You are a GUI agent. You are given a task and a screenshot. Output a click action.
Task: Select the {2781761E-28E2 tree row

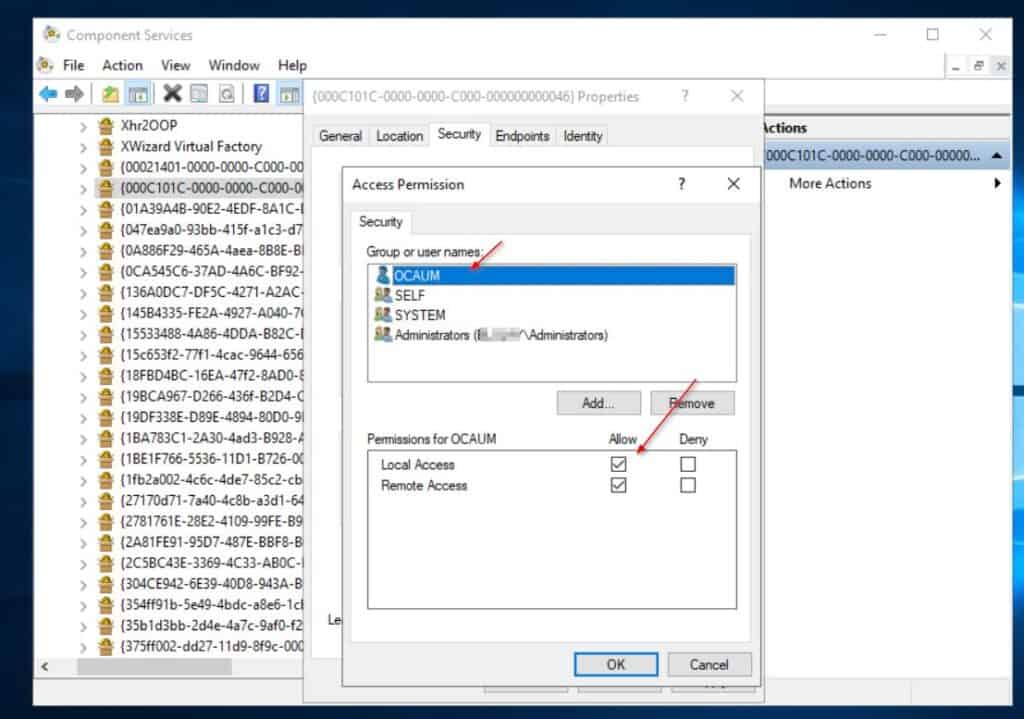[199, 522]
